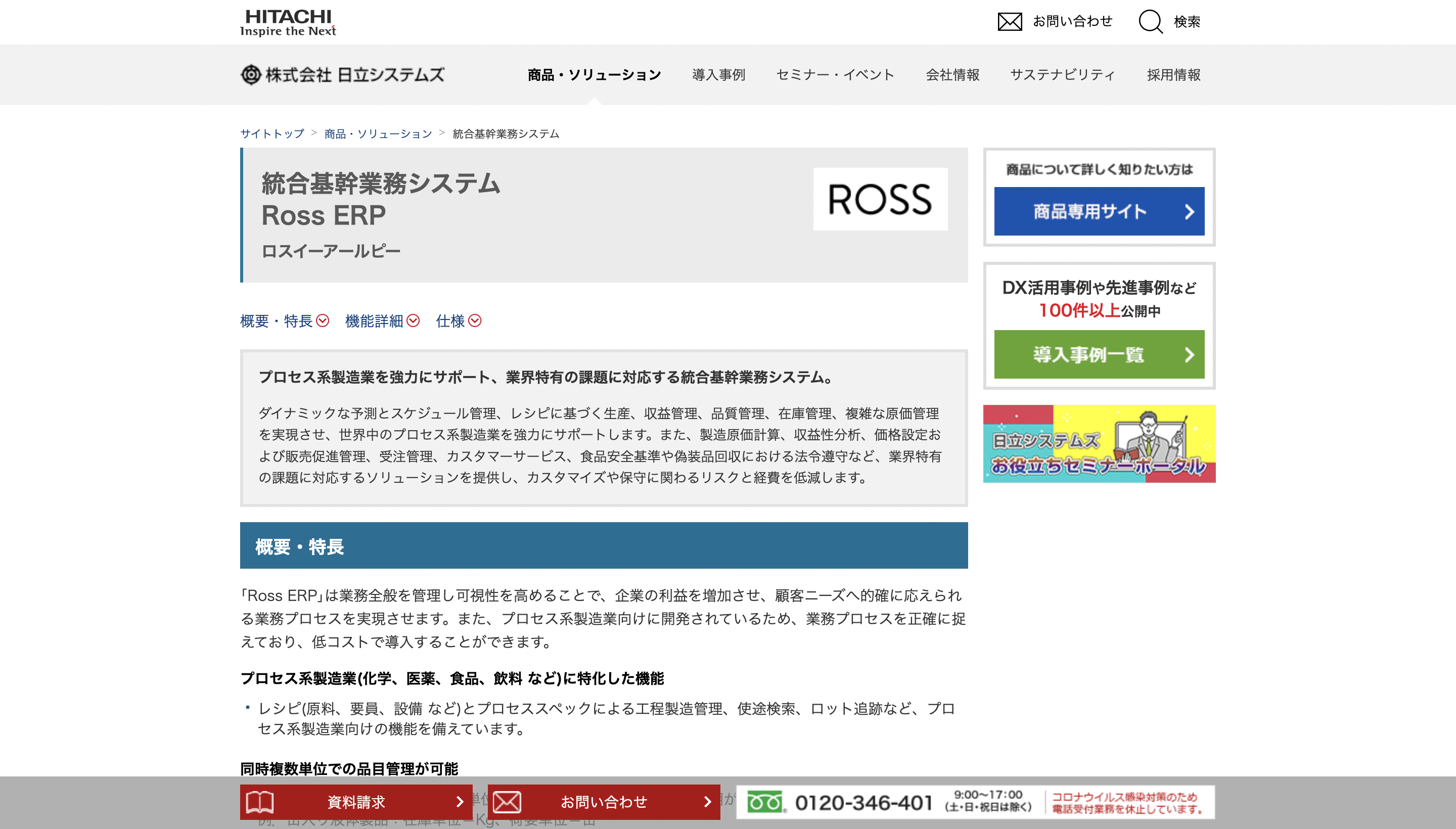Click the ROSS product logo image

[879, 199]
